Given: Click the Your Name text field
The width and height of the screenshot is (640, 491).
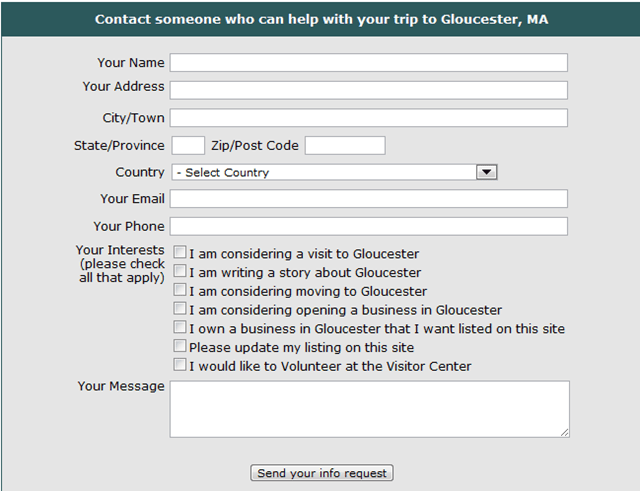Looking at the screenshot, I should click(x=368, y=63).
